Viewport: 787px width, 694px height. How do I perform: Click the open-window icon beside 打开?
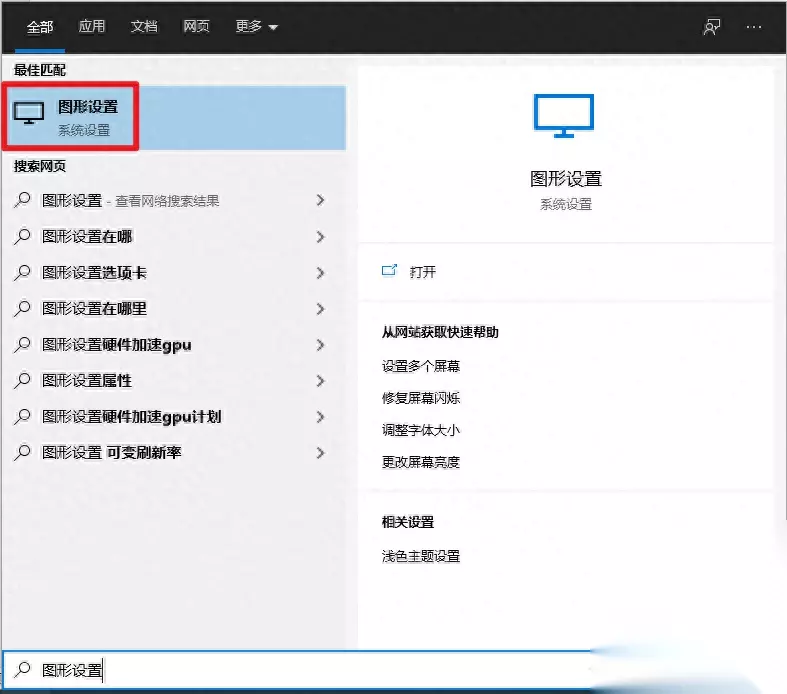click(389, 271)
